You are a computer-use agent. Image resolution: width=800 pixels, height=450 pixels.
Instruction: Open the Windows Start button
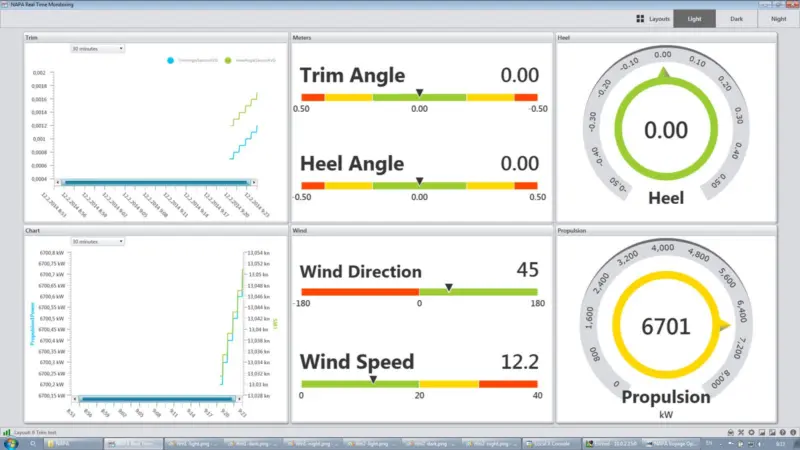pyautogui.click(x=11, y=444)
